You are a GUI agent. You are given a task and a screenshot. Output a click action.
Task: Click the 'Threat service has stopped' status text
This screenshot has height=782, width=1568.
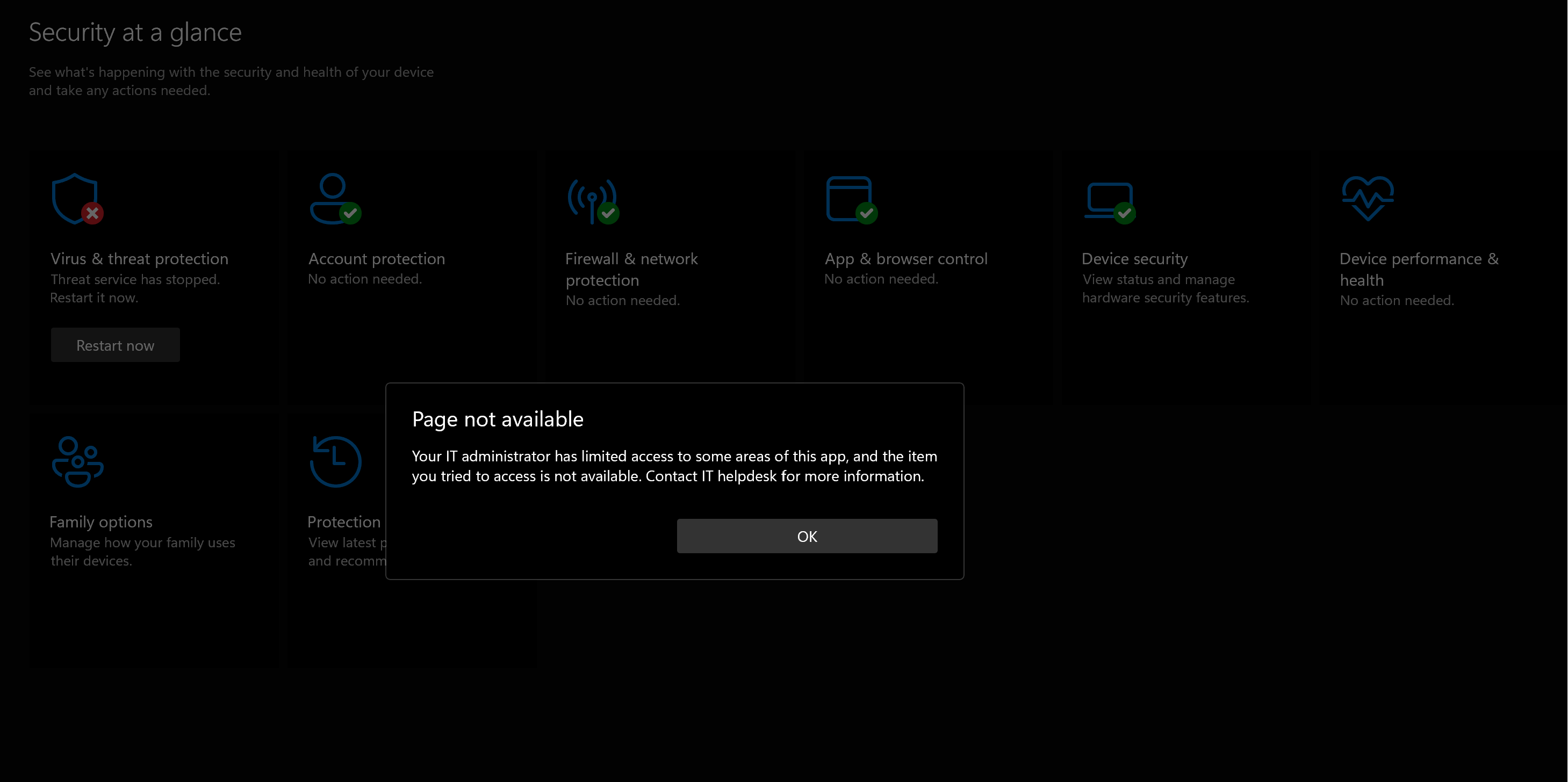pos(135,288)
